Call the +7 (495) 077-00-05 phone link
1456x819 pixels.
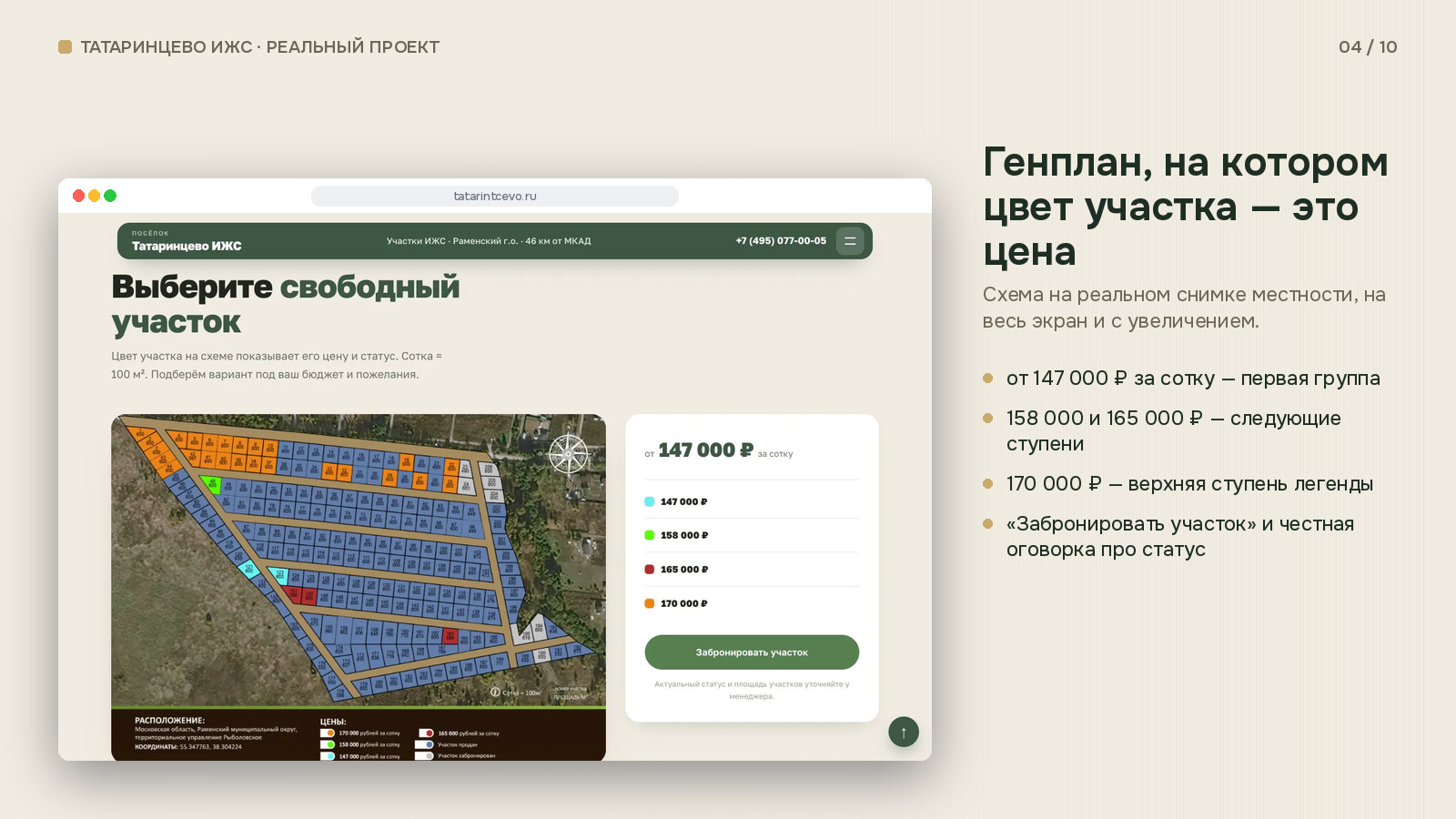(781, 241)
